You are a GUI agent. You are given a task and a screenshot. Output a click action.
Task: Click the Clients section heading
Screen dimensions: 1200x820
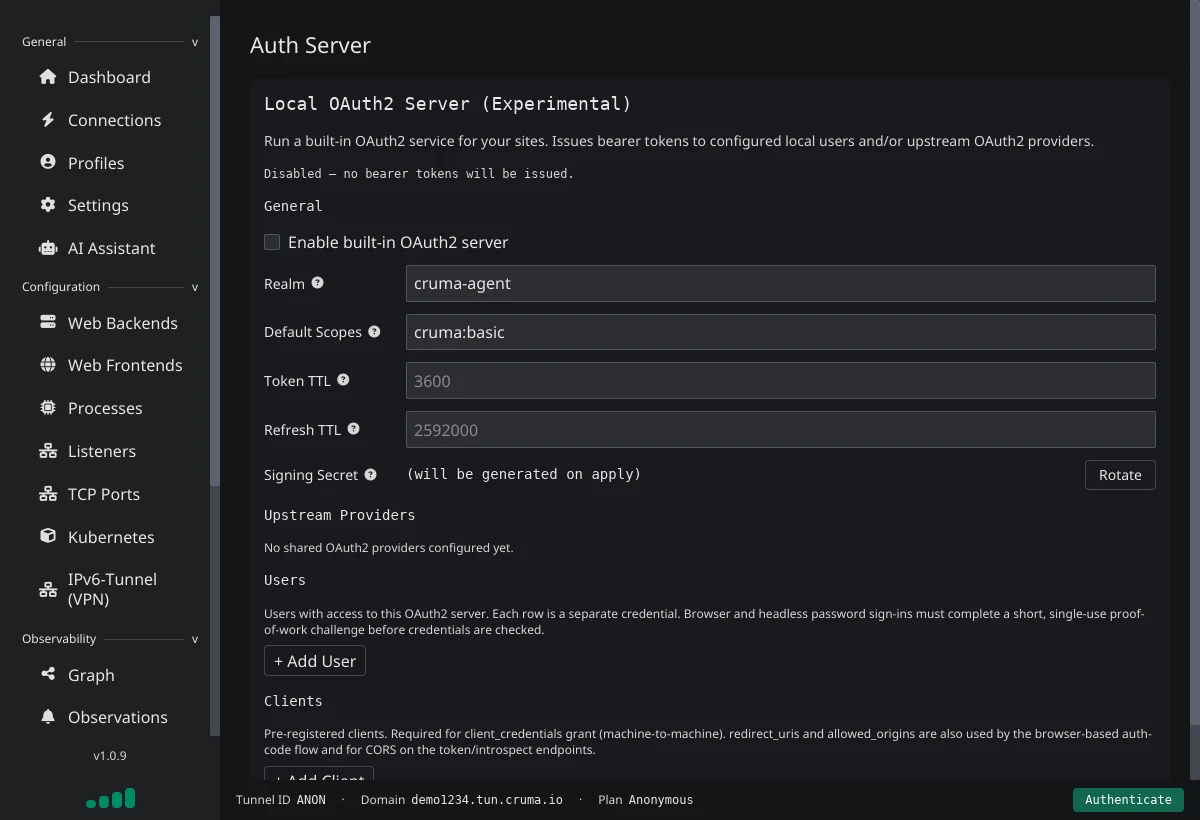click(293, 701)
